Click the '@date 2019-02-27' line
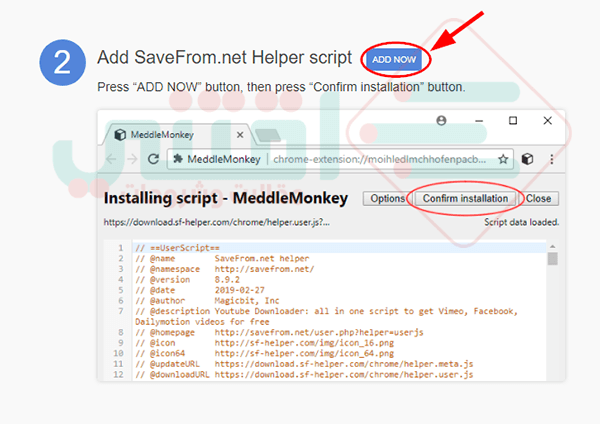This screenshot has width=600, height=424. click(200, 290)
